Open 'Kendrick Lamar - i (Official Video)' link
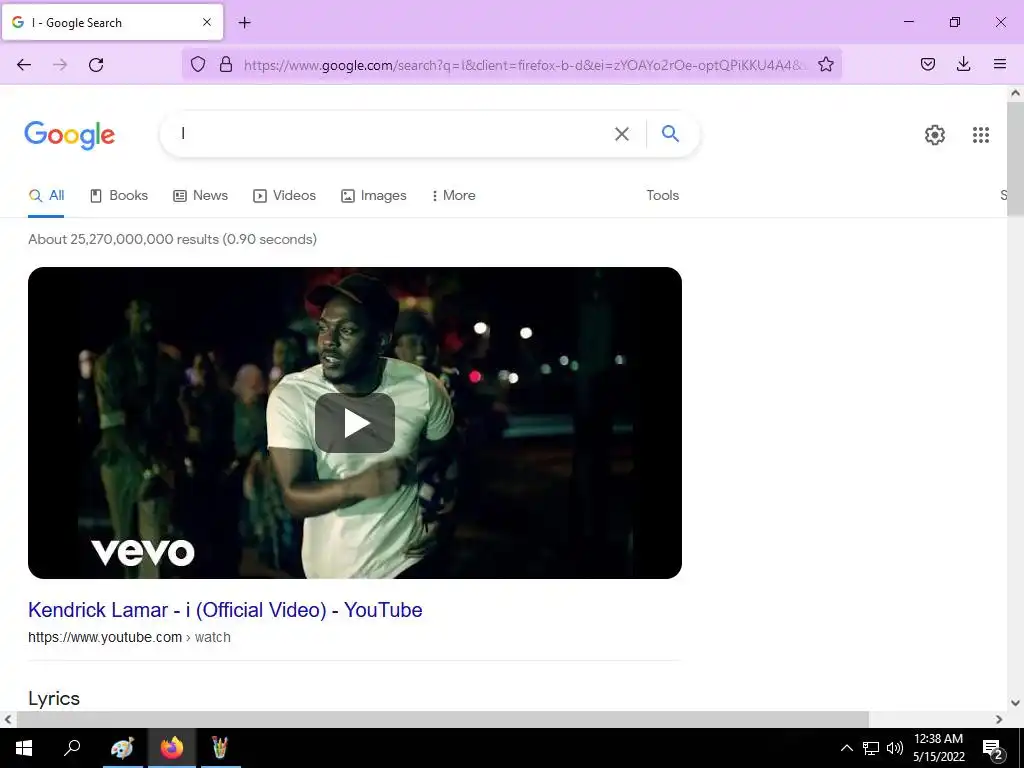Image resolution: width=1024 pixels, height=768 pixels. point(225,610)
